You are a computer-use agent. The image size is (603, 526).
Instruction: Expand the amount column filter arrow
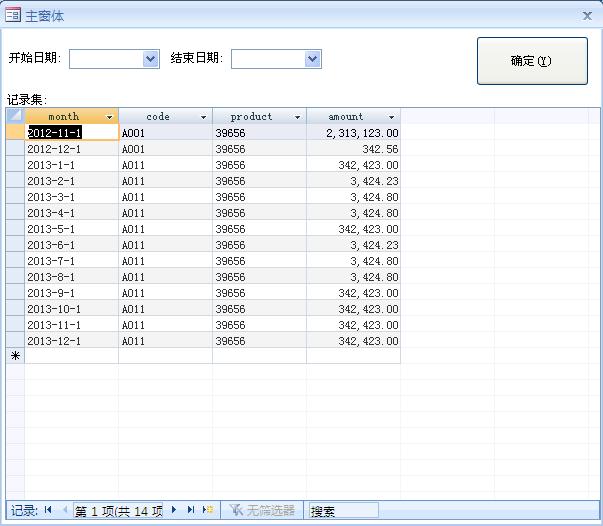[392, 117]
